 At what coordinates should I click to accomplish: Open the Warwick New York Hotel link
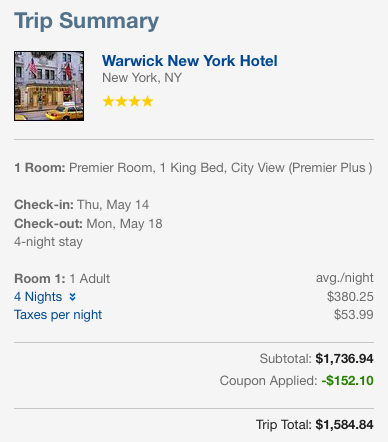pos(189,61)
